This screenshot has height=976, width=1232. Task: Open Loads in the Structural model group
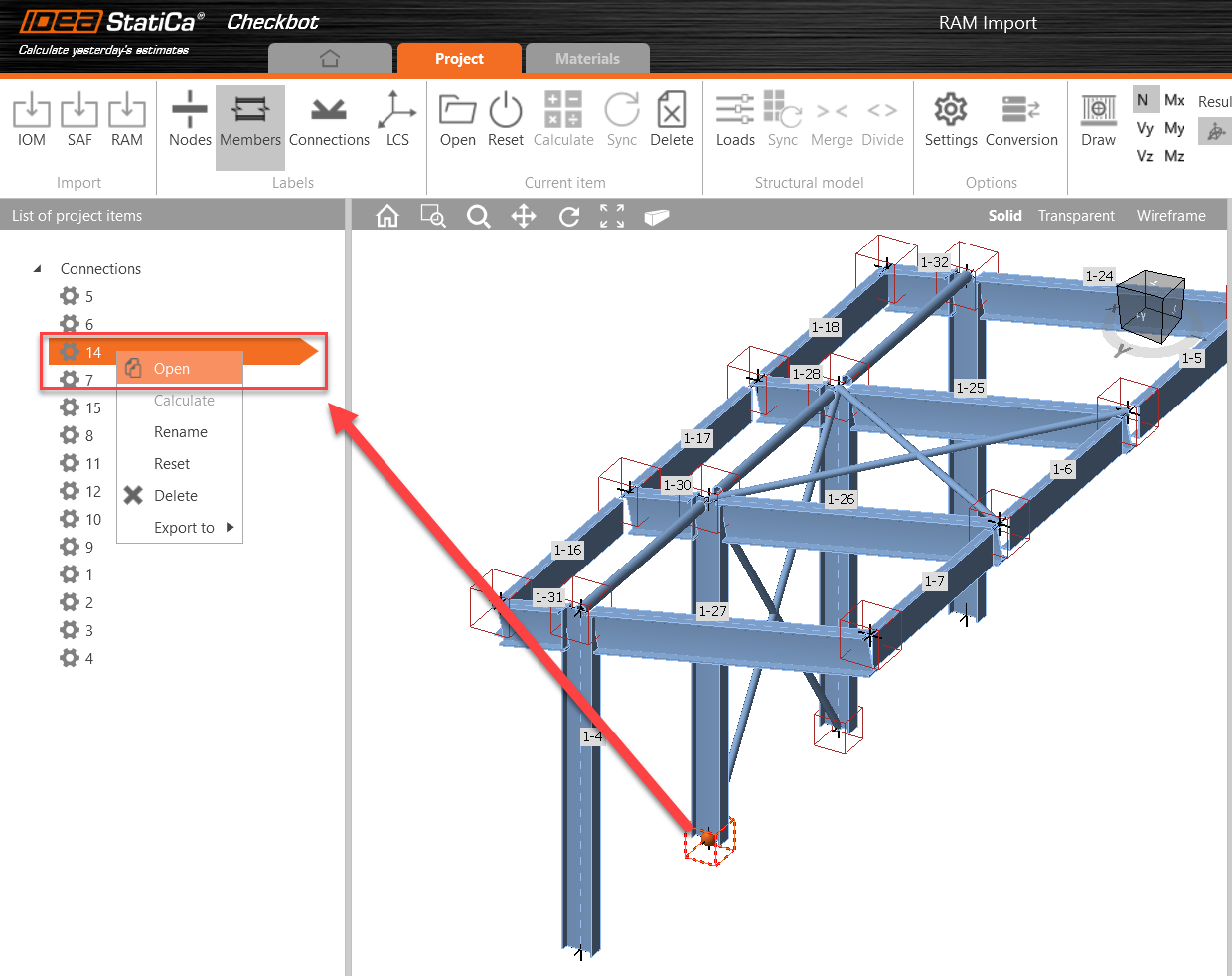[735, 117]
